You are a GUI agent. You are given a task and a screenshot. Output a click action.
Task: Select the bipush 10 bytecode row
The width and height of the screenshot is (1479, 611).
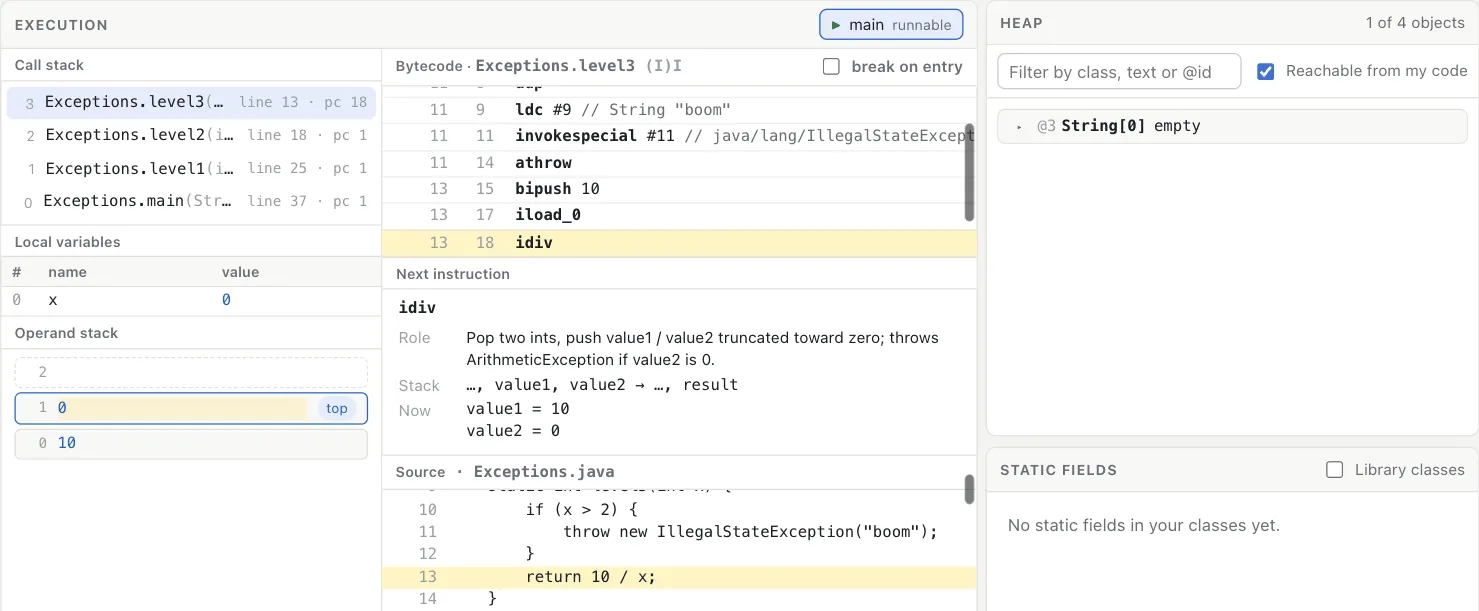tap(679, 189)
